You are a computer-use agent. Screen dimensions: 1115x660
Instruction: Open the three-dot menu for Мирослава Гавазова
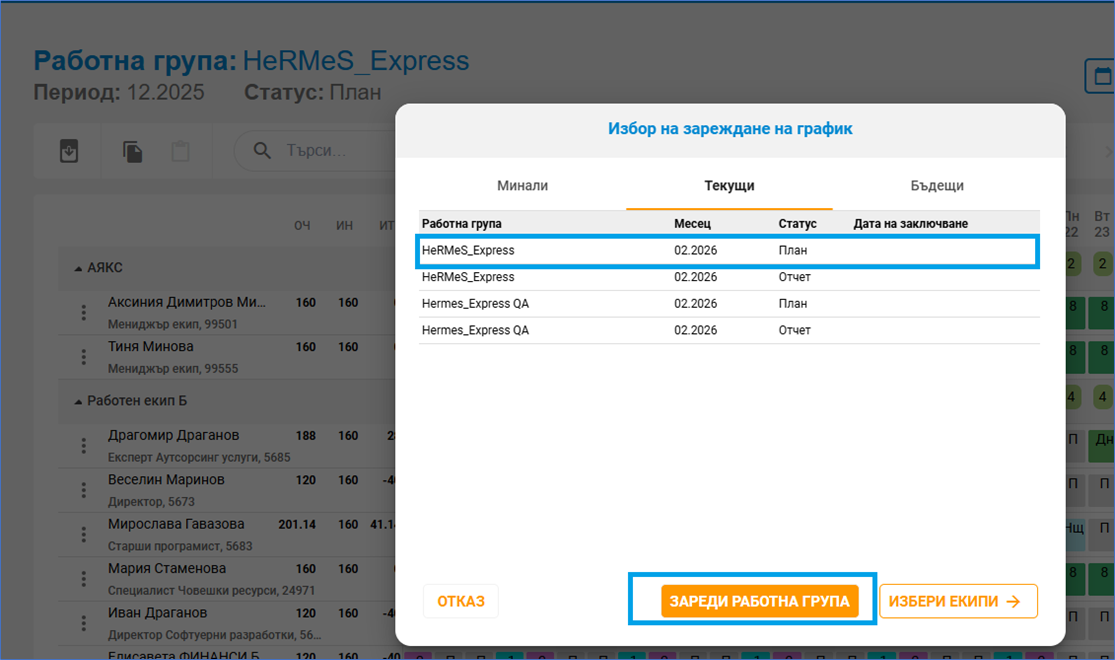[x=84, y=534]
